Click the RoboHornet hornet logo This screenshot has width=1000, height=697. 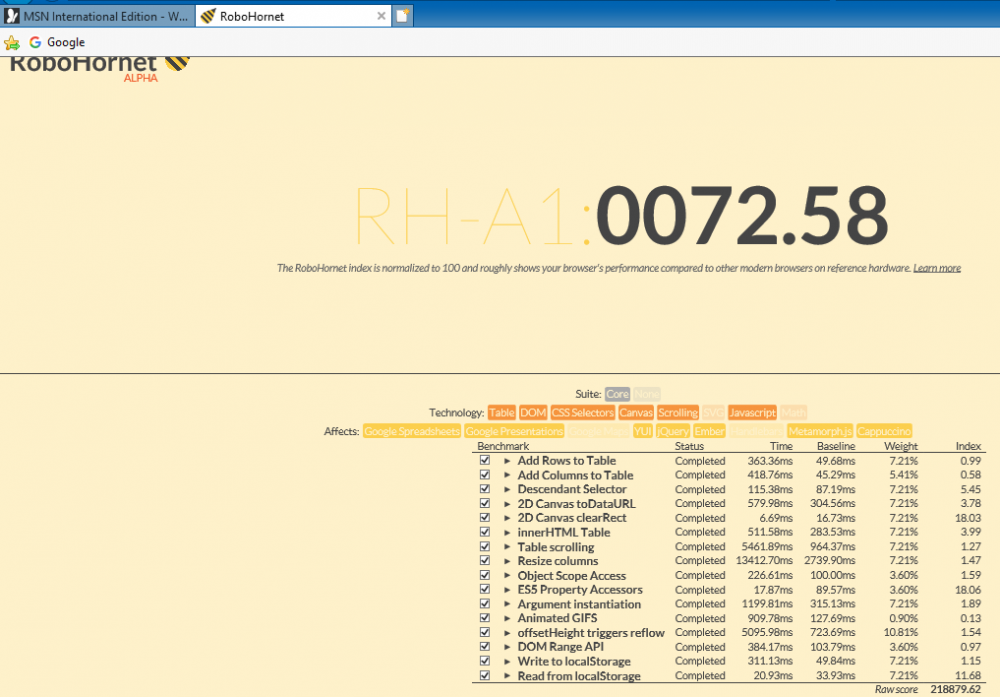177,63
